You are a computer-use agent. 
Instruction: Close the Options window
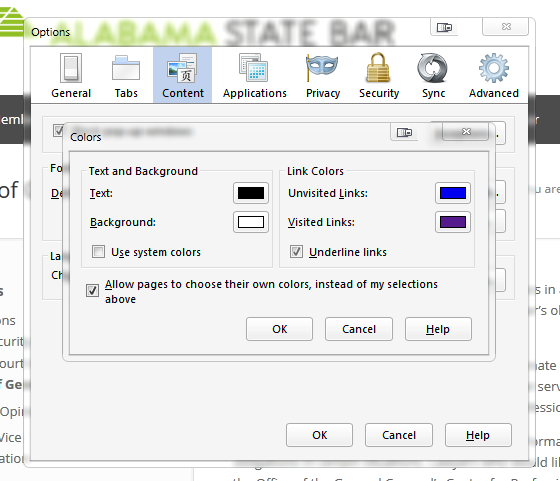[x=506, y=27]
